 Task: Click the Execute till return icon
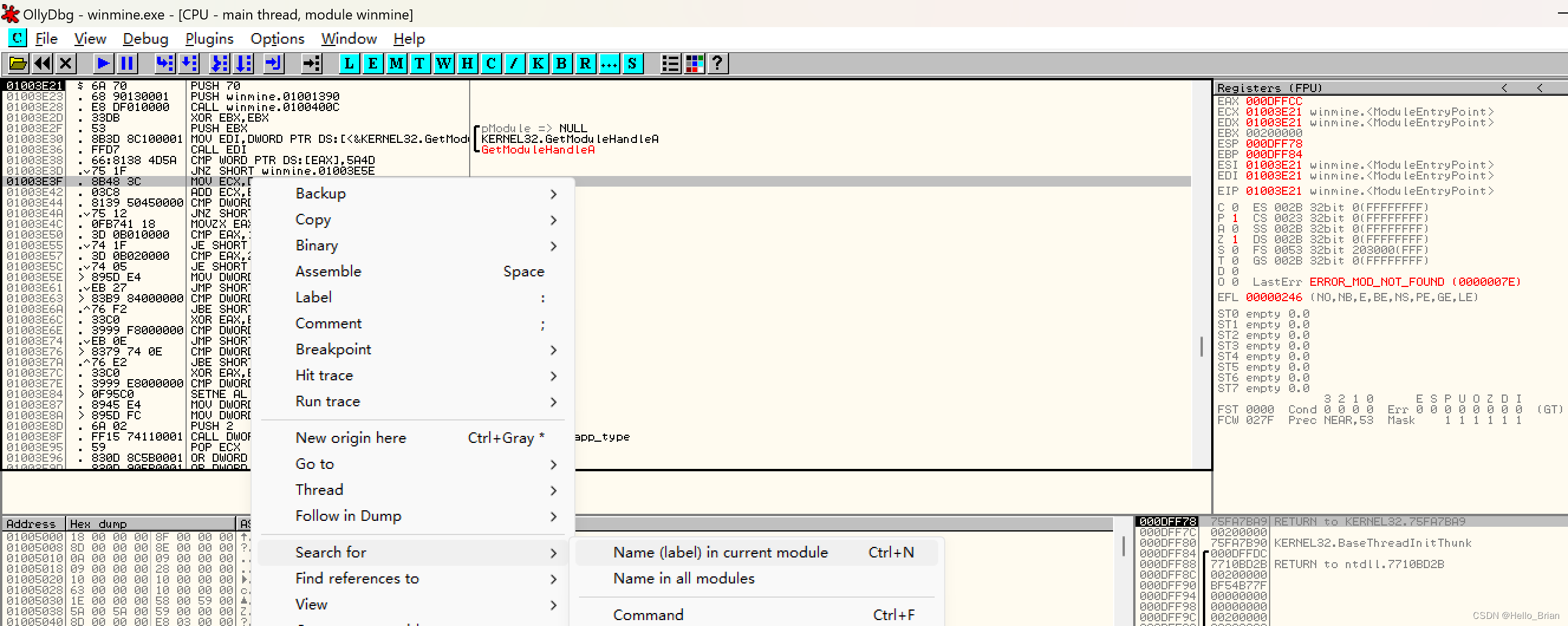274,63
